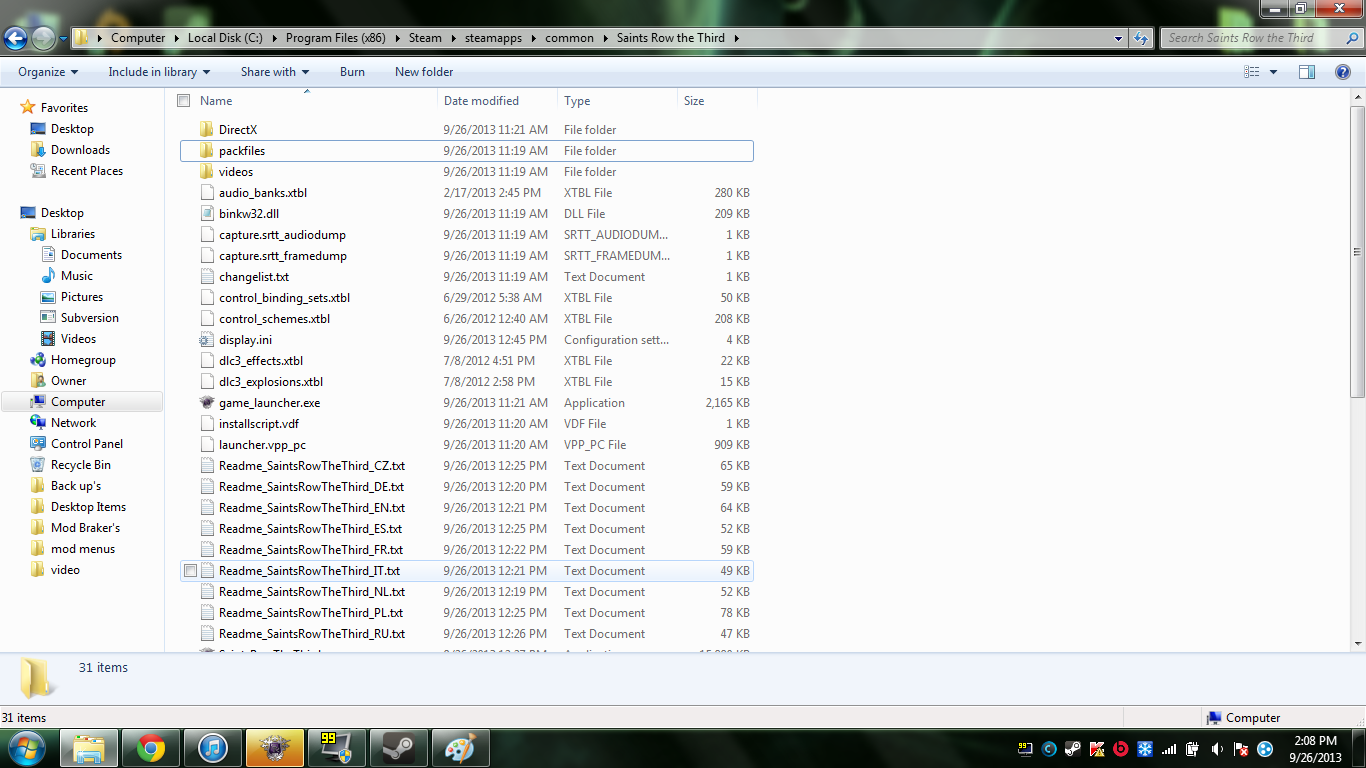Click the New folder button
This screenshot has width=1366, height=768.
point(424,72)
